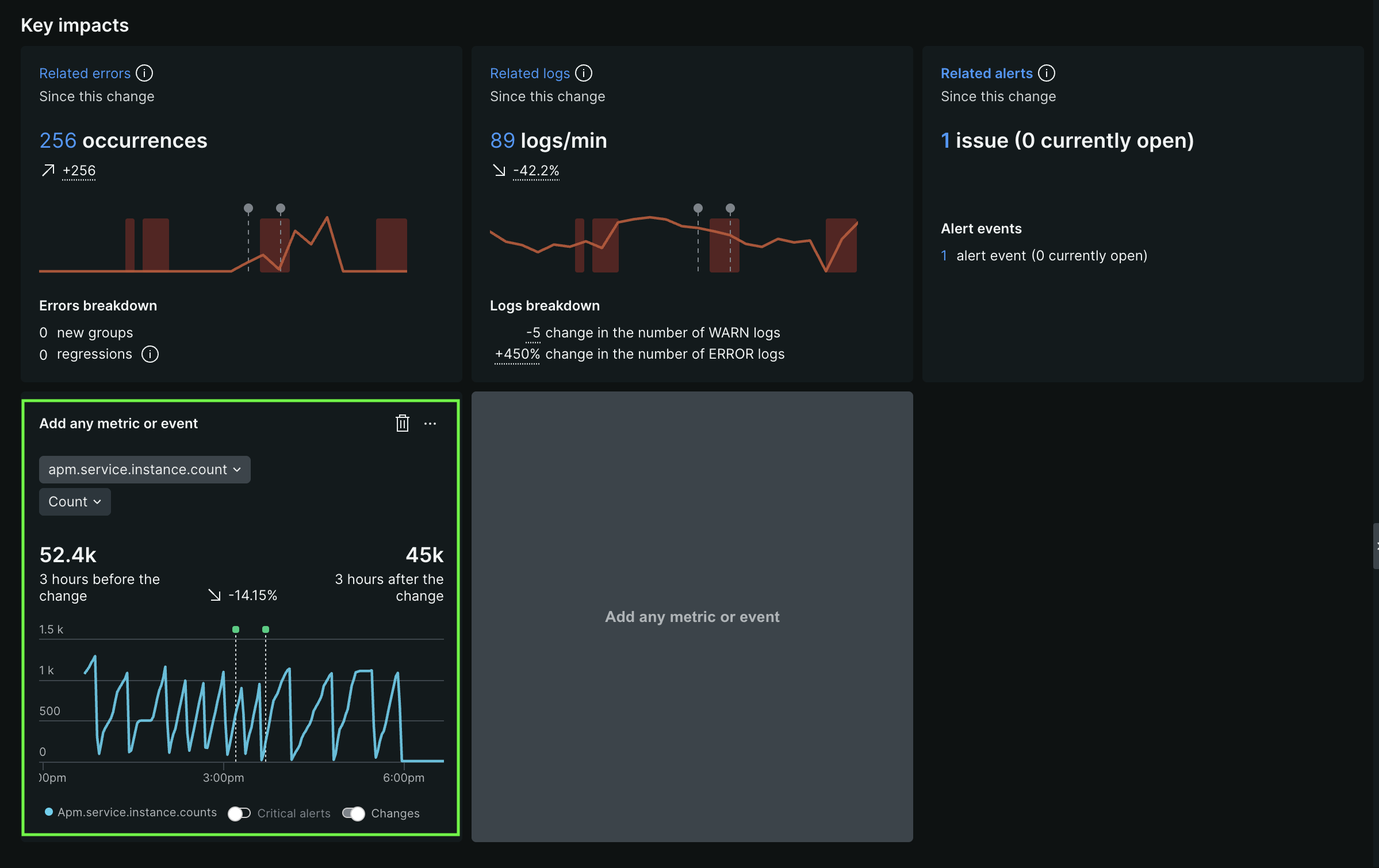The image size is (1379, 868).
Task: Click the Related errors info icon
Action: point(144,73)
